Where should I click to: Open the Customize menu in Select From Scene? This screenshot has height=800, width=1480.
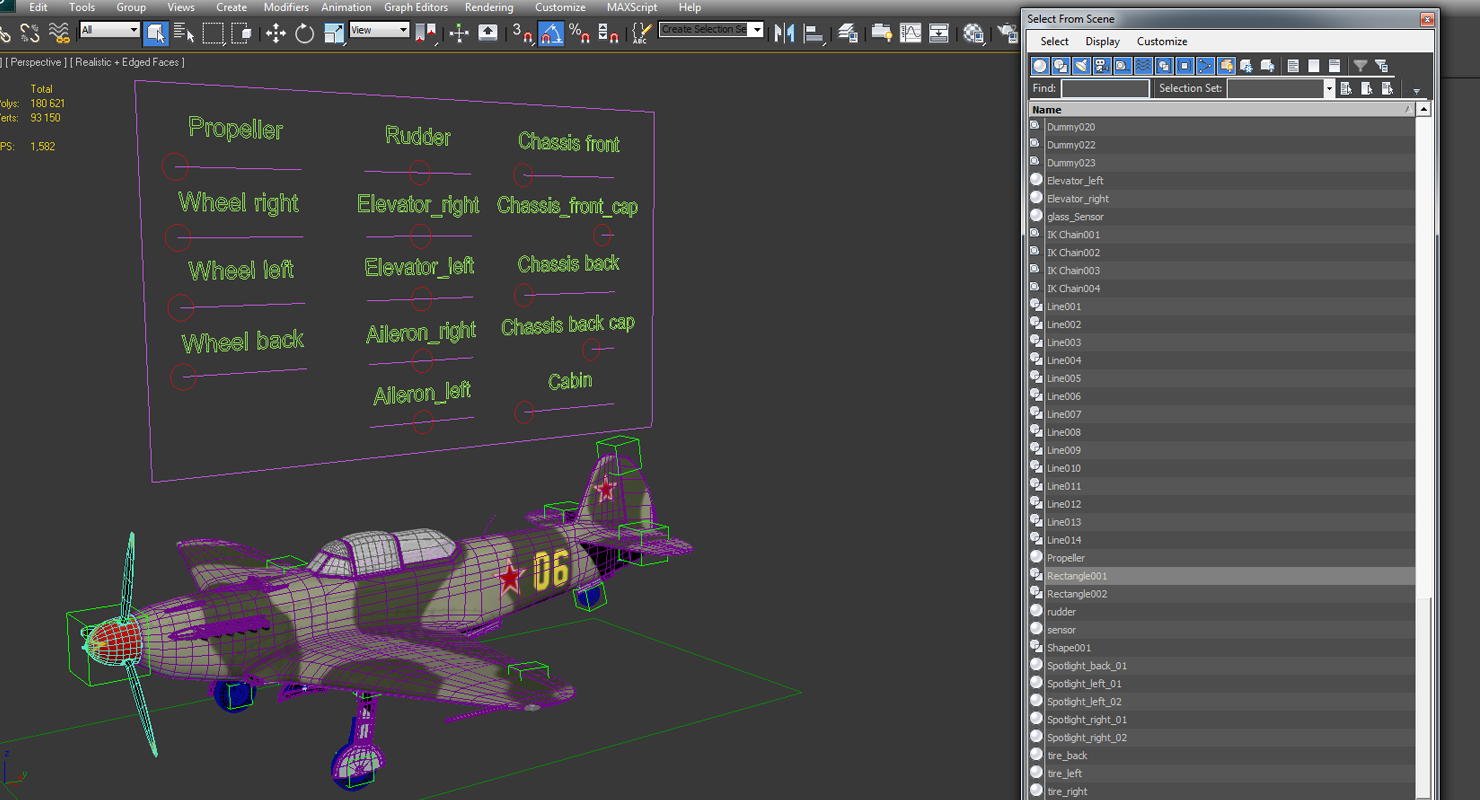(1162, 41)
